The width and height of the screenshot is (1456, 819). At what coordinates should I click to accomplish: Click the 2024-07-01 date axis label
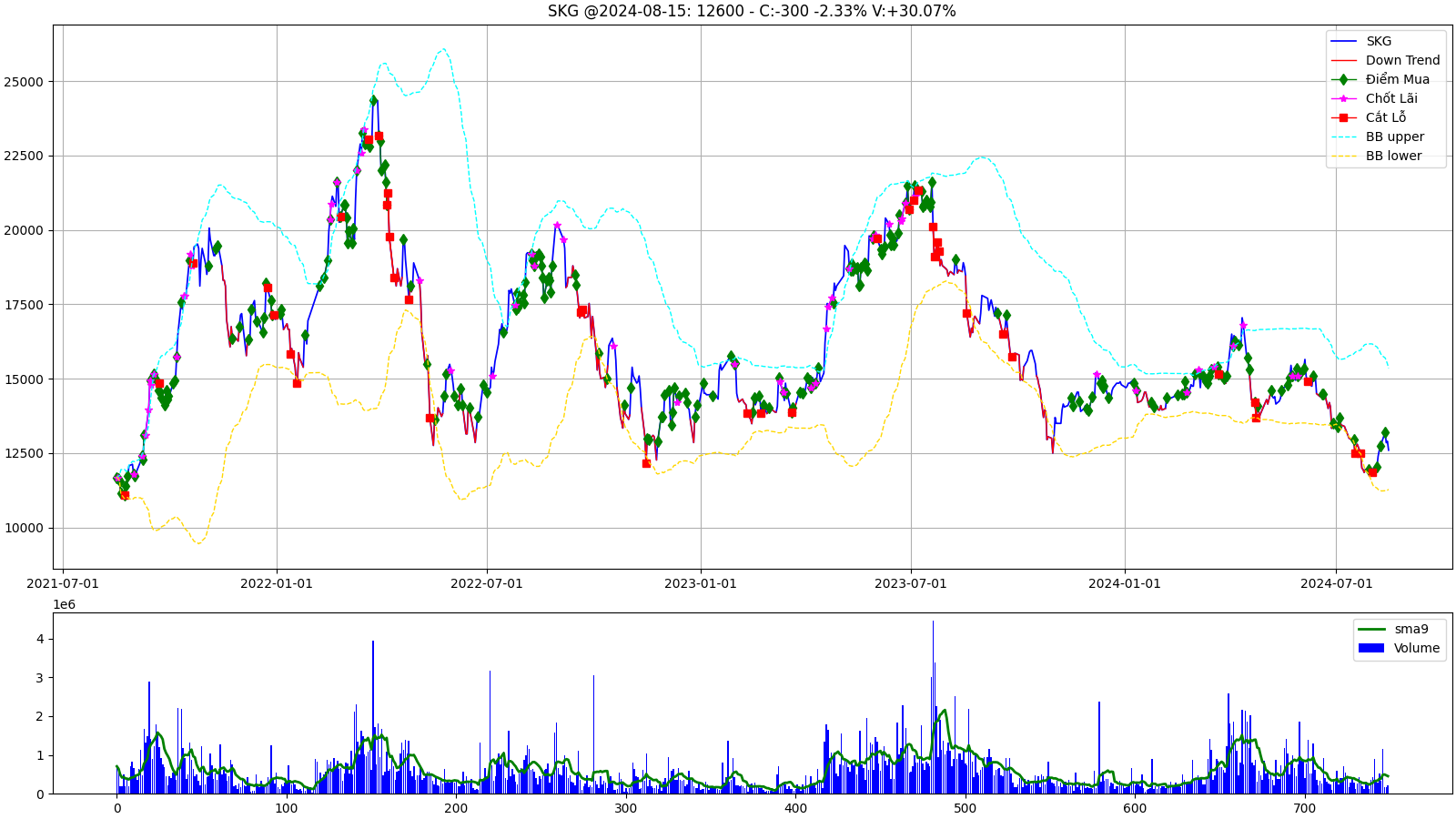[x=1336, y=583]
